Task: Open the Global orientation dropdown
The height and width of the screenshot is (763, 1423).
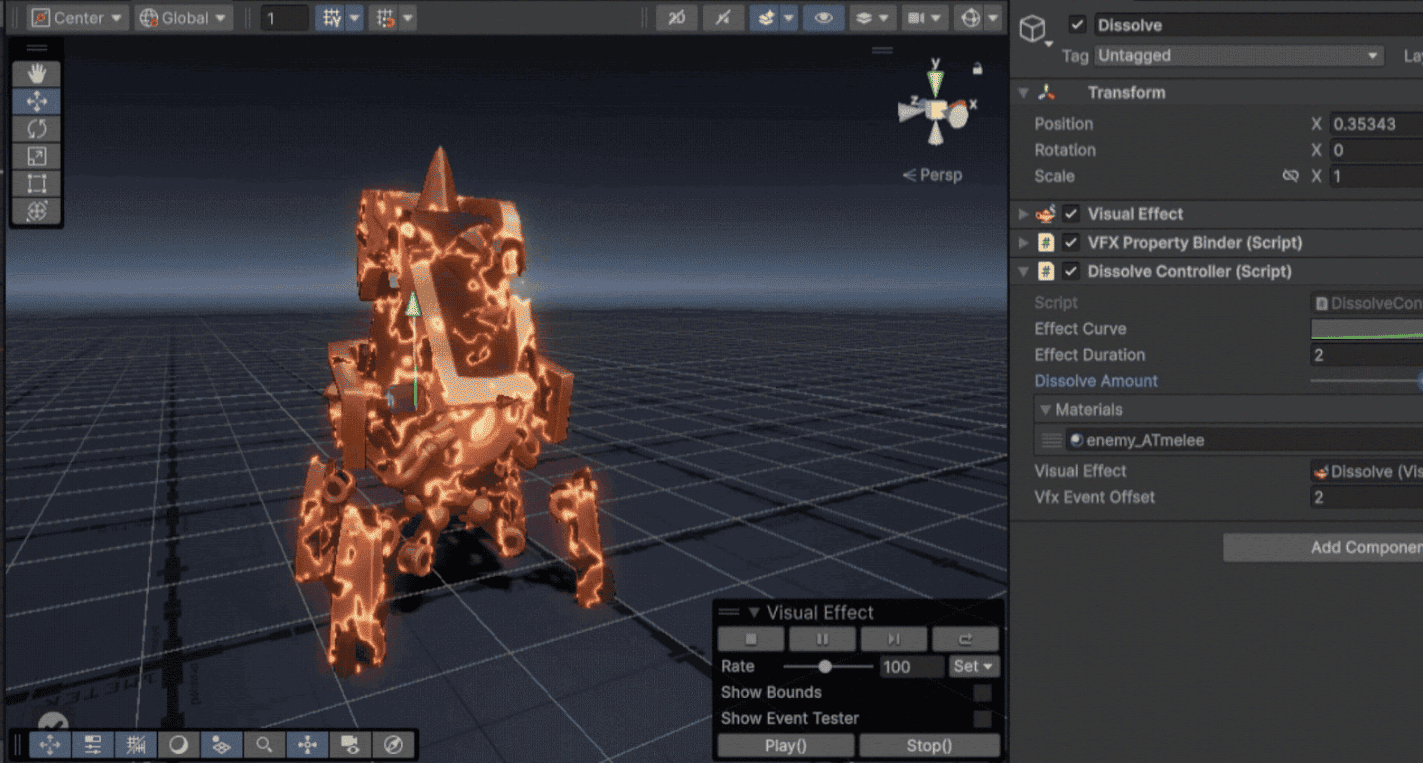Action: (184, 18)
